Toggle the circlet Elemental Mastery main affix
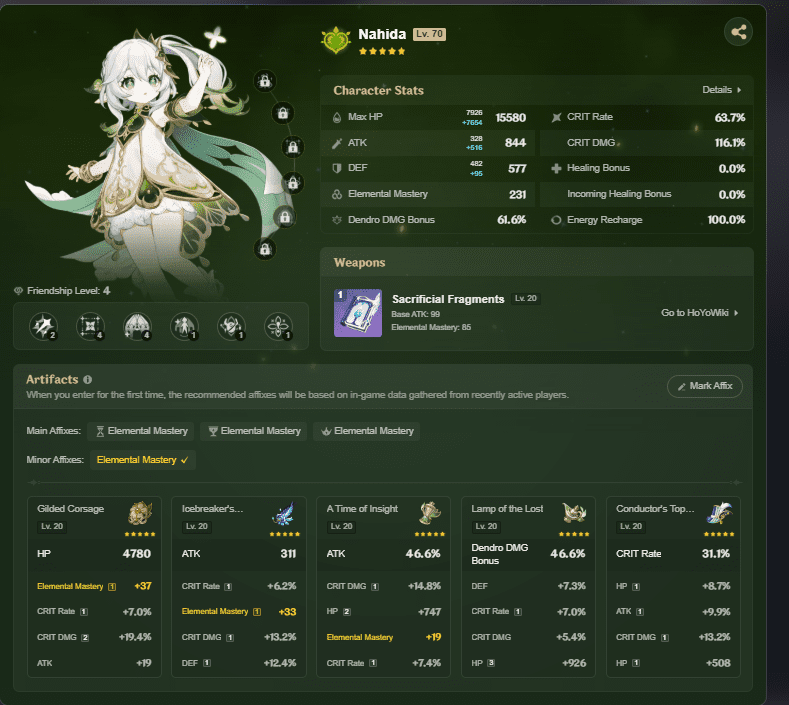 367,431
